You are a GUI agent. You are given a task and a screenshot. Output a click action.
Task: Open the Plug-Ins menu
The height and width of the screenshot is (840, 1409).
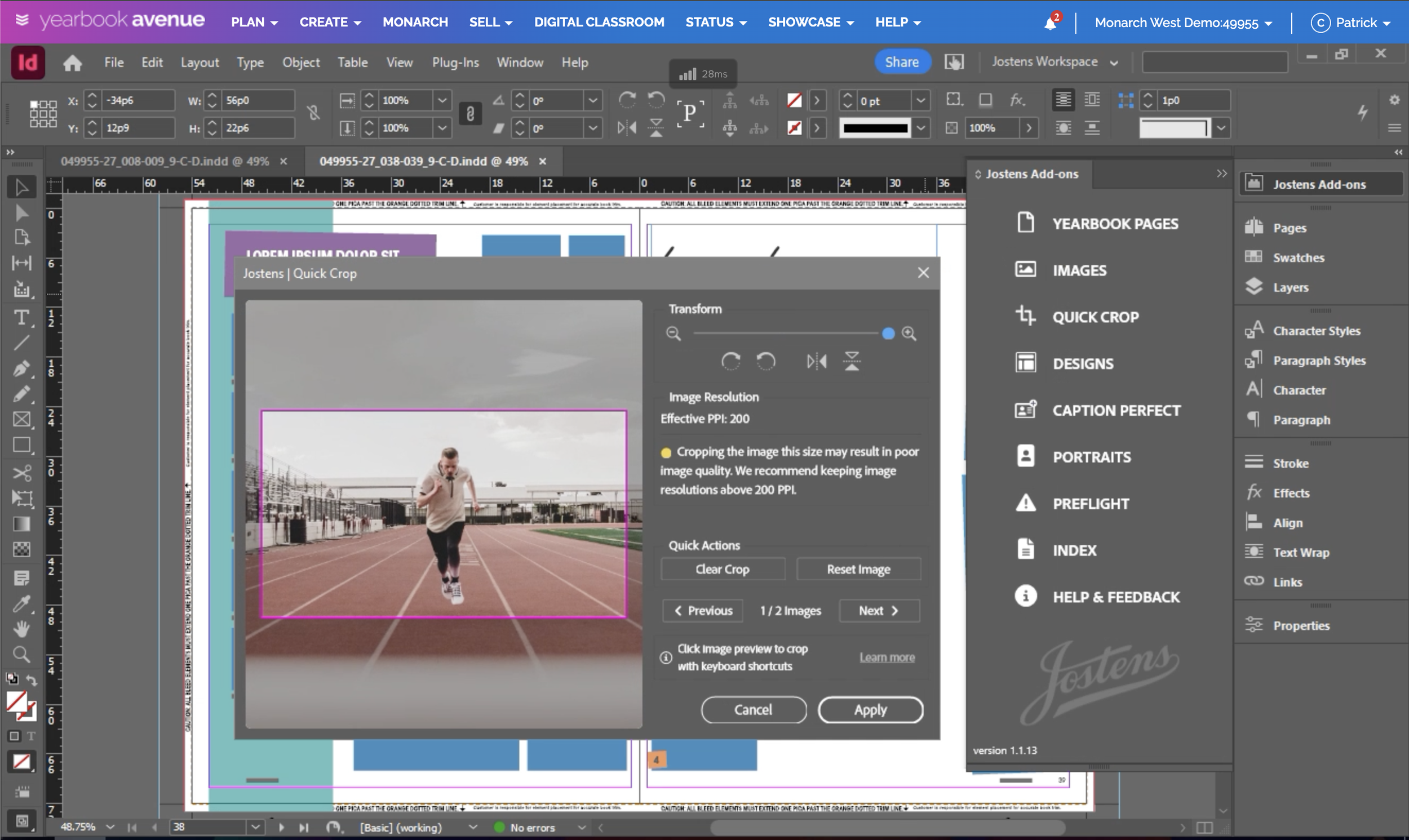(455, 63)
